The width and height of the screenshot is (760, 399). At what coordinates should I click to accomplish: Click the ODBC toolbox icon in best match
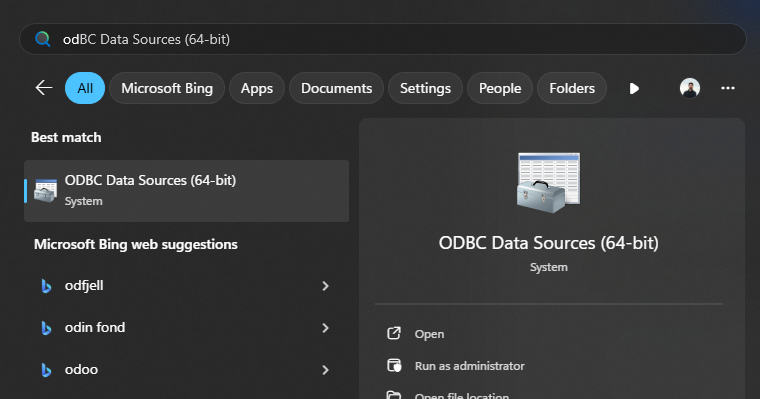pos(45,191)
